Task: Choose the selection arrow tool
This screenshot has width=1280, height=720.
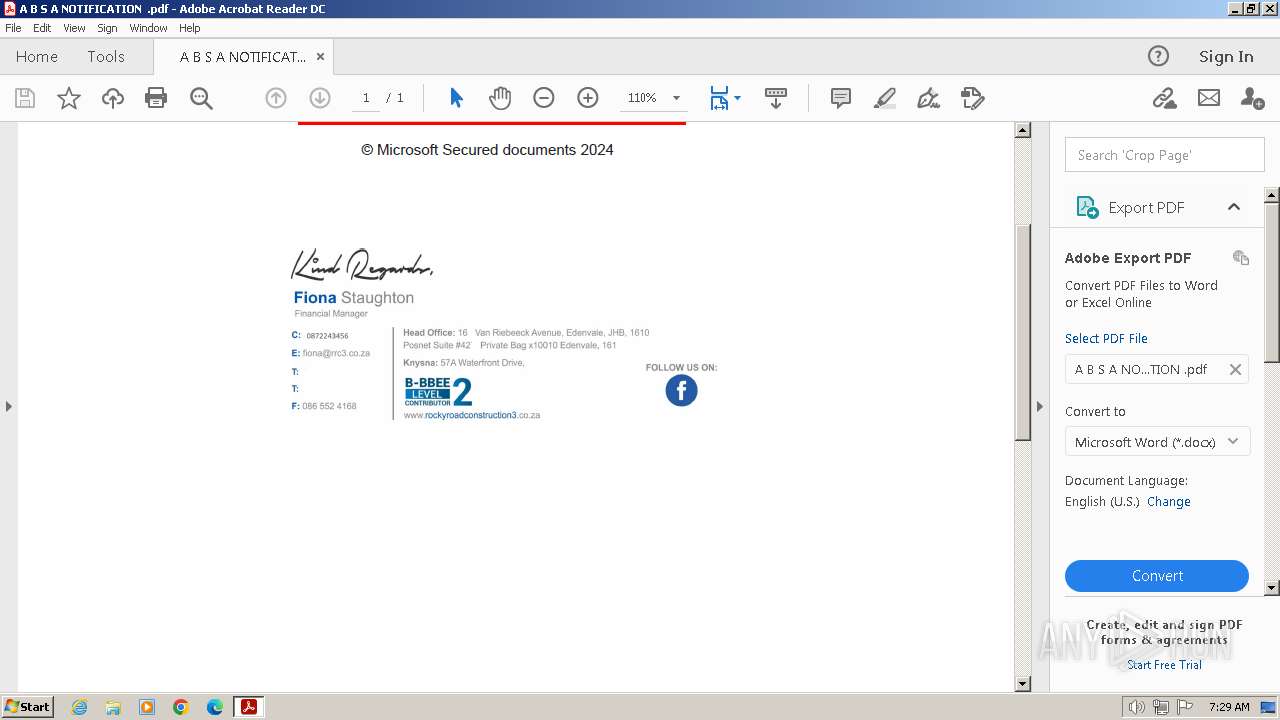Action: (x=456, y=98)
